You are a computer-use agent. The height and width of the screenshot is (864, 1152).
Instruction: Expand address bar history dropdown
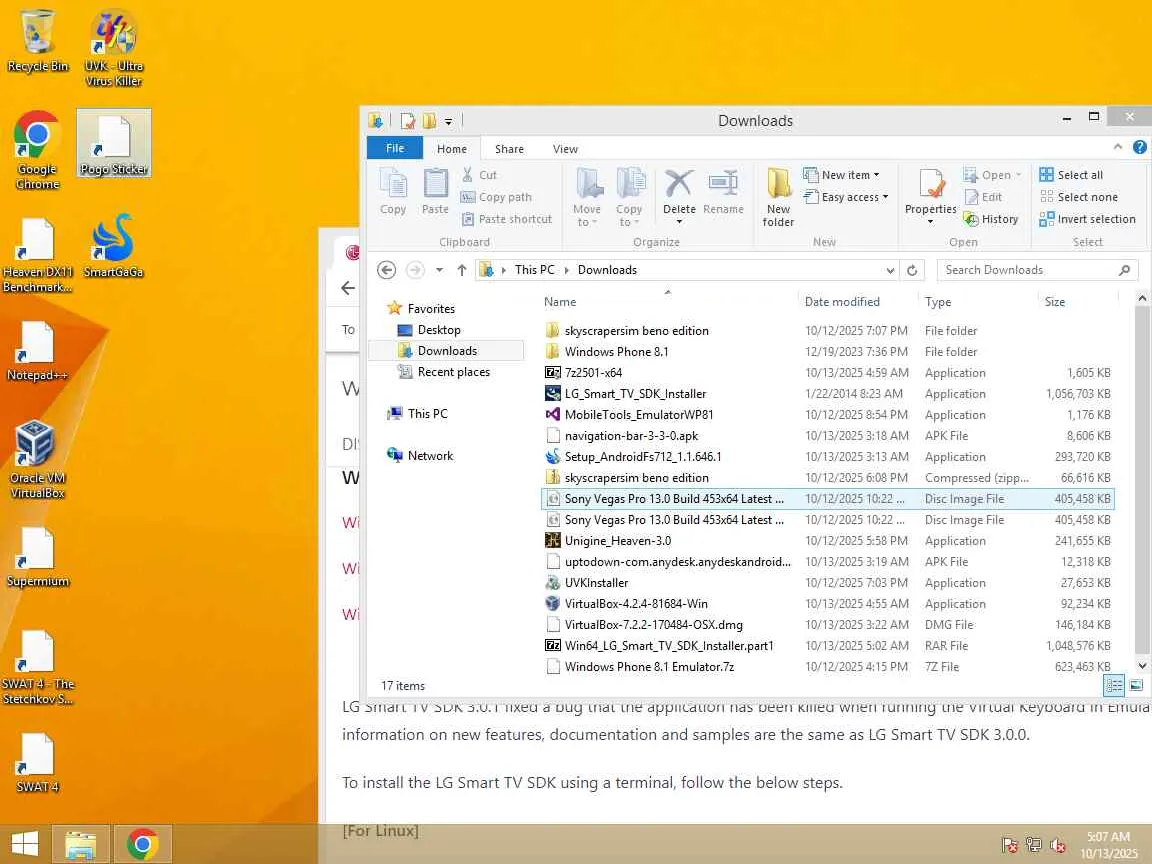point(890,270)
